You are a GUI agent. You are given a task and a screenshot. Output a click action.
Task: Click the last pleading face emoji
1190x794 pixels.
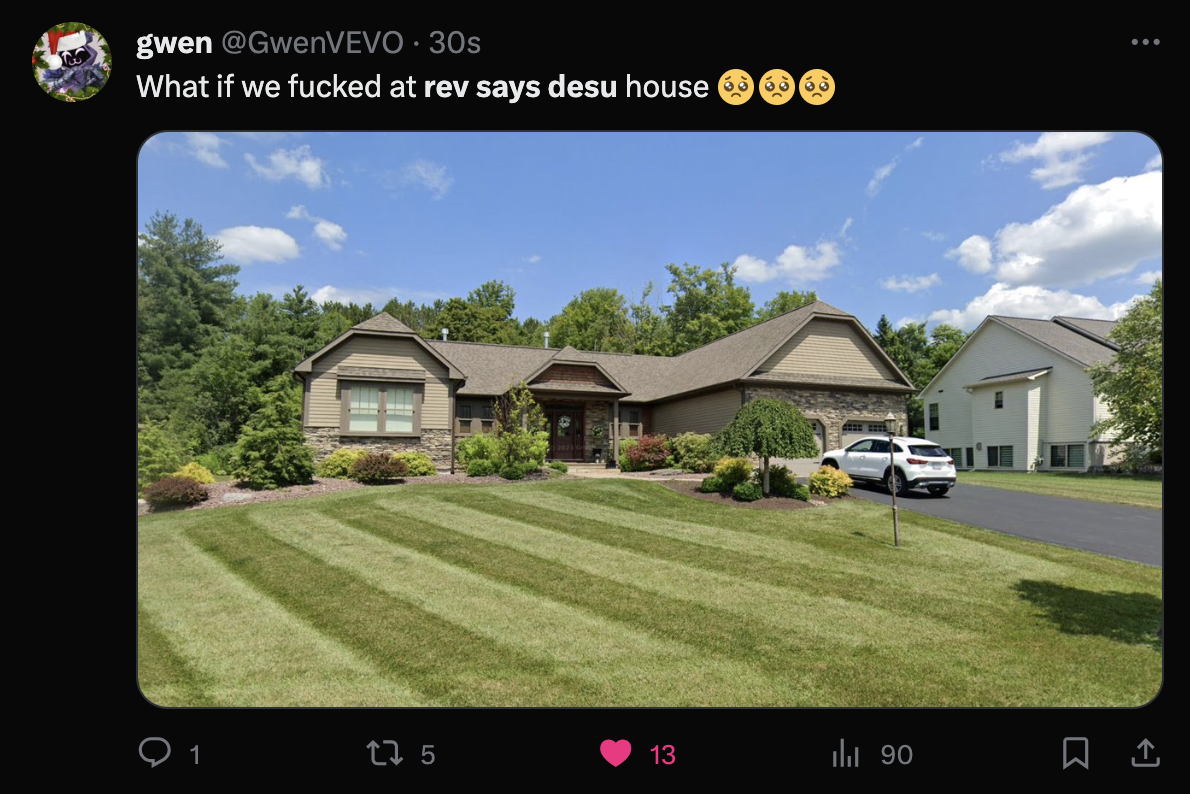(x=817, y=87)
